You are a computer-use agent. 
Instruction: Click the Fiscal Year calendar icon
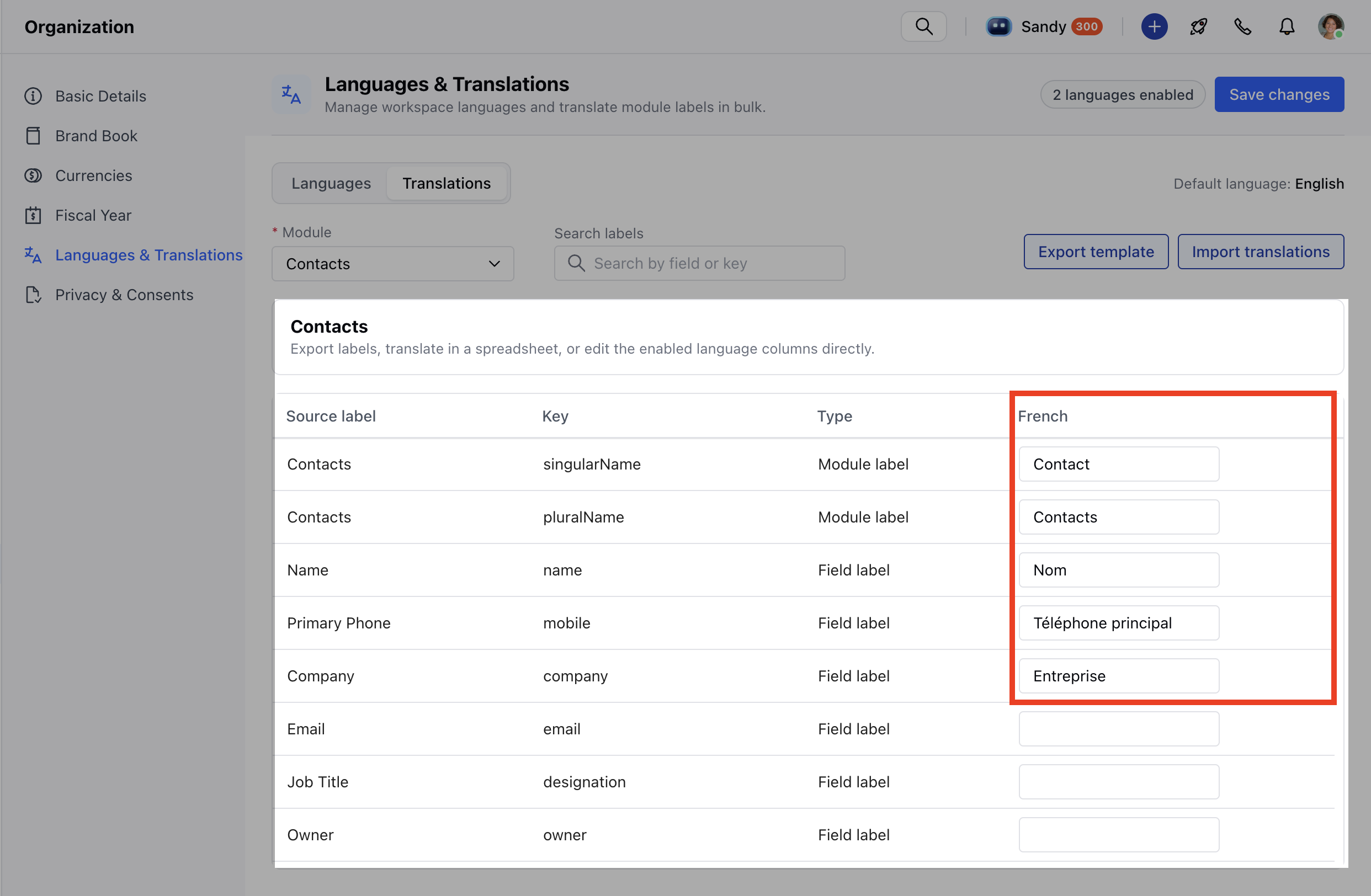coord(34,215)
